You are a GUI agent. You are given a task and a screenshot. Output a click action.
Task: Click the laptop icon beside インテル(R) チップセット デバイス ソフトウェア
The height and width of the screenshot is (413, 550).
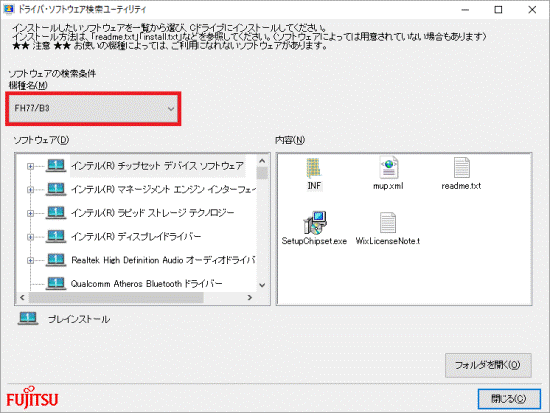tap(56, 165)
